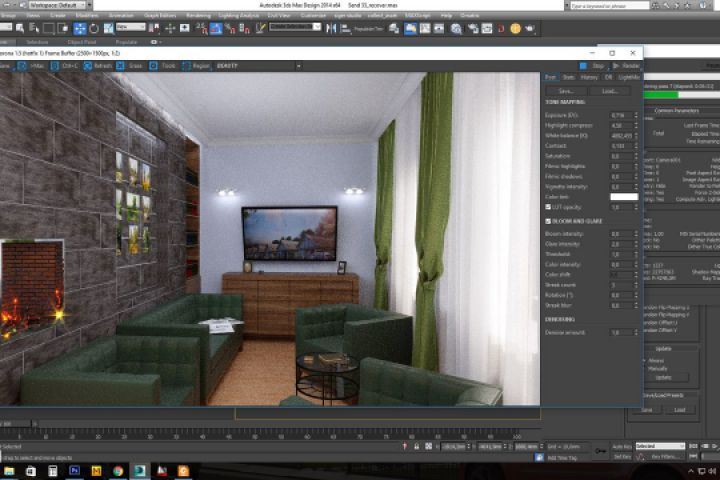Screen dimensions: 720x480
Task: Toggle the Bloom and Glare checkbox
Action: (548, 221)
